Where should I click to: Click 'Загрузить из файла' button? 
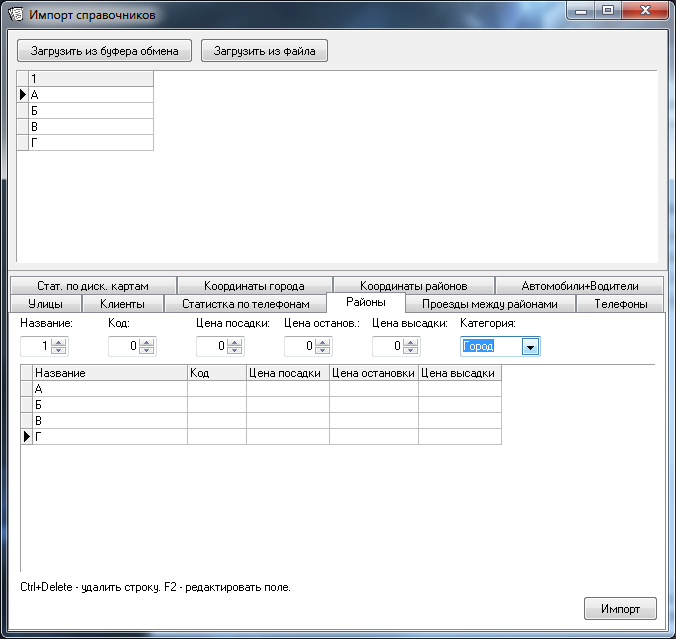(264, 51)
